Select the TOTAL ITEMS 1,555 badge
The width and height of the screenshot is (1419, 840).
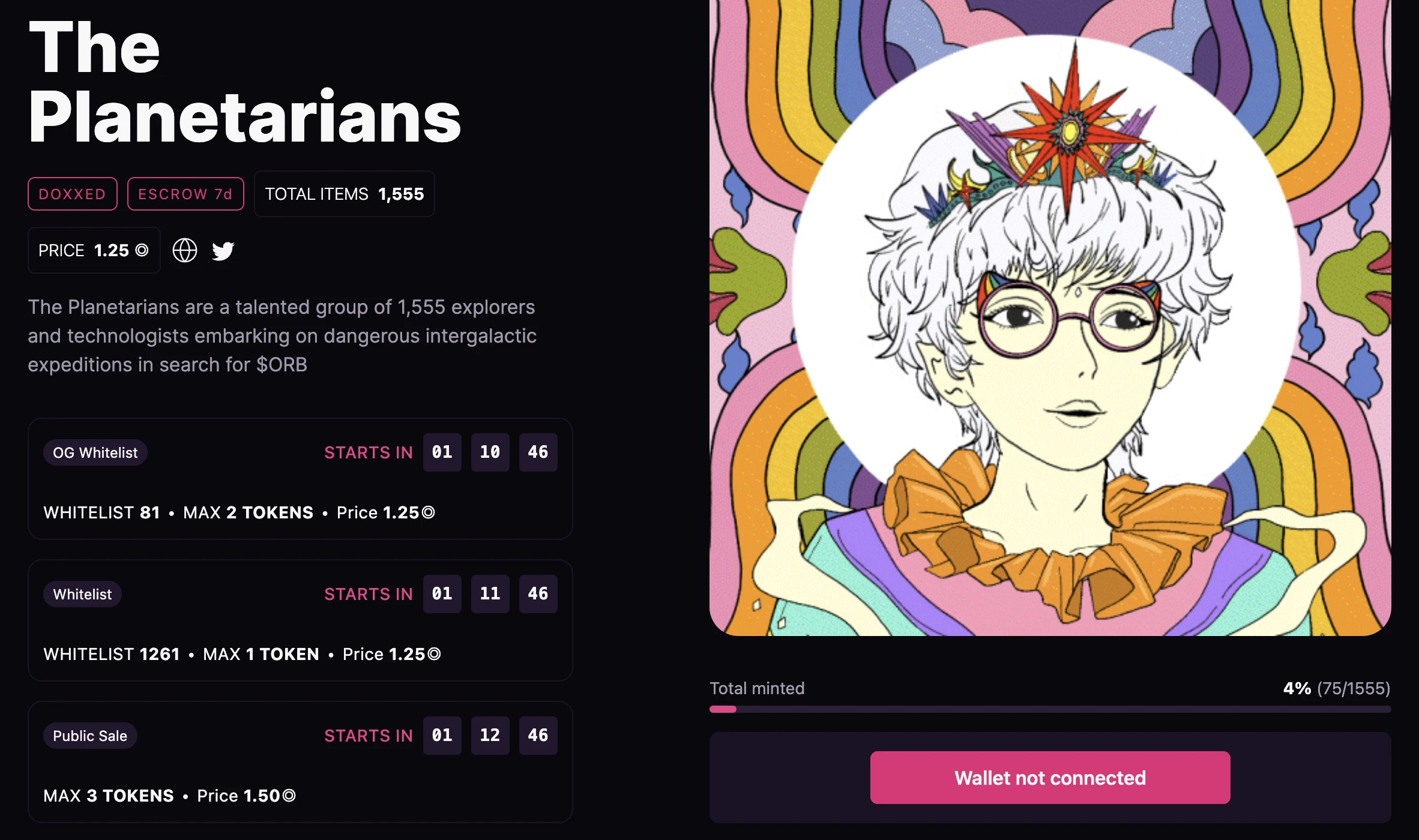coord(345,194)
